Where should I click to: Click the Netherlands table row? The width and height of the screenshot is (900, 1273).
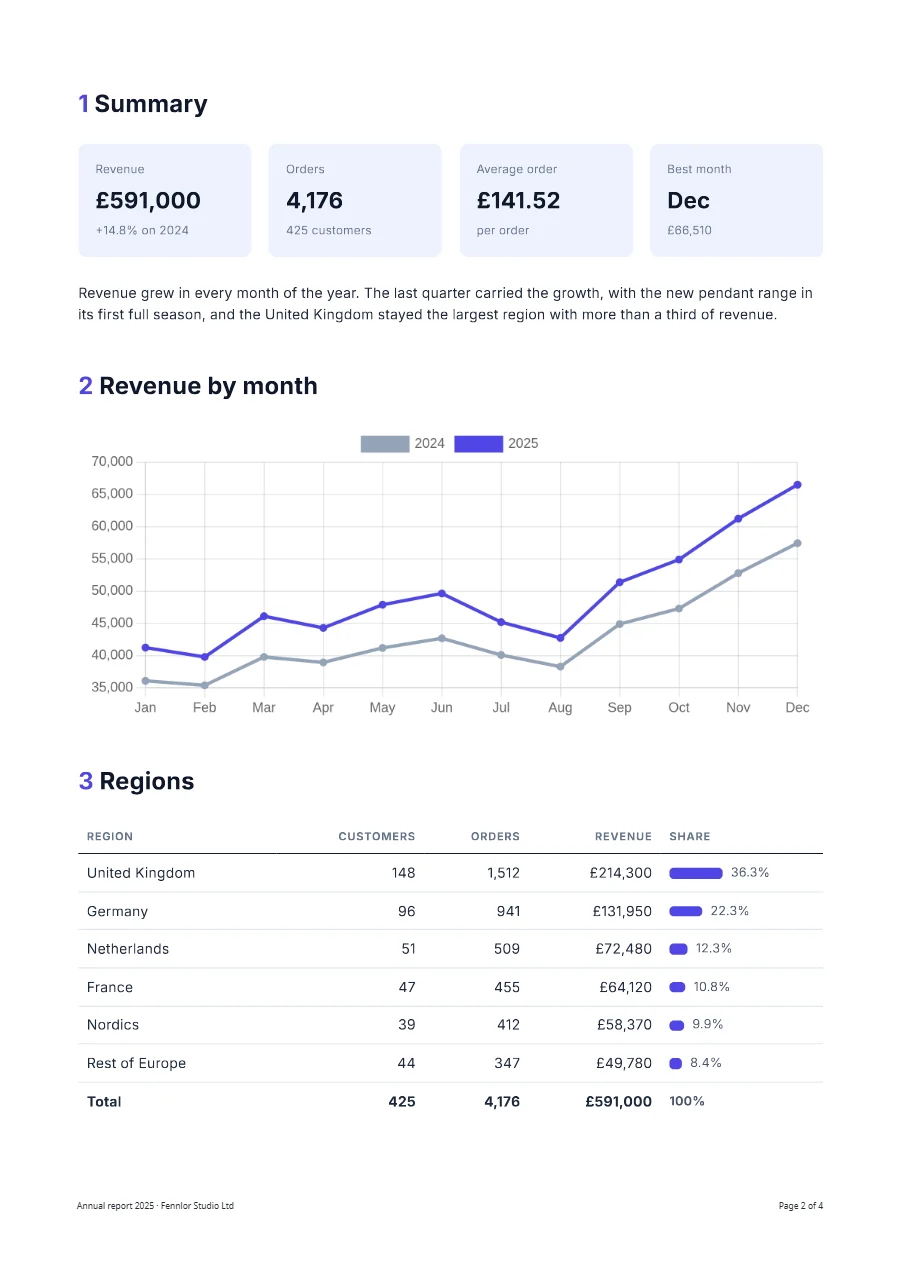pos(450,949)
